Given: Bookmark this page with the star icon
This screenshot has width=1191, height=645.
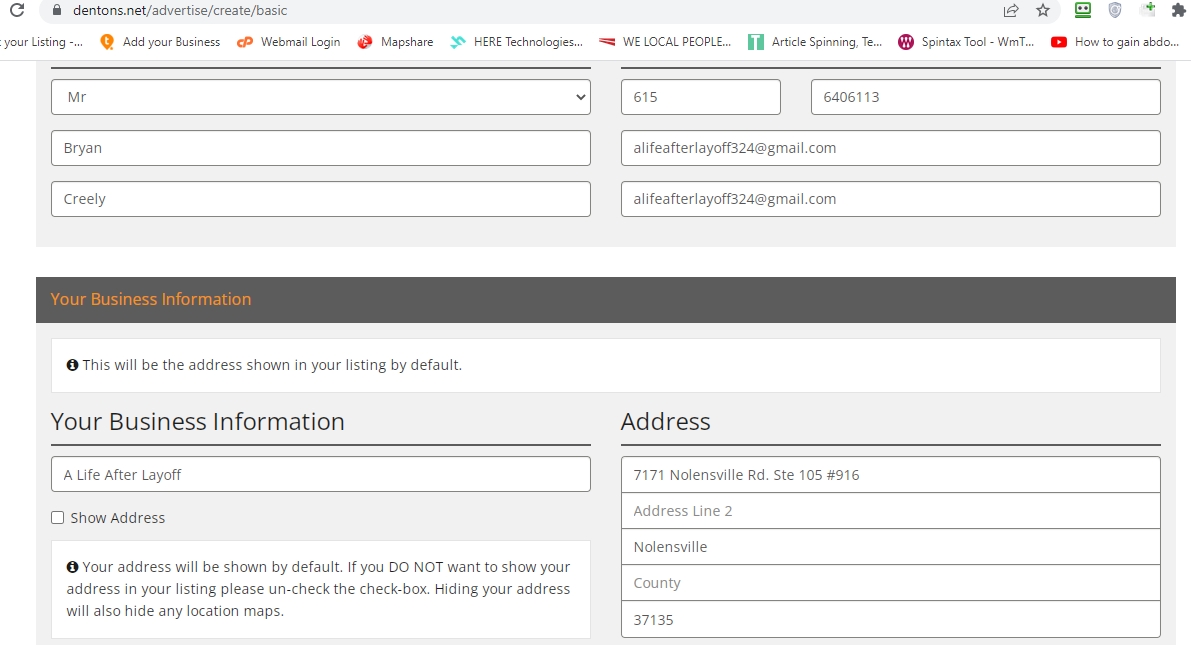Looking at the screenshot, I should (1043, 10).
